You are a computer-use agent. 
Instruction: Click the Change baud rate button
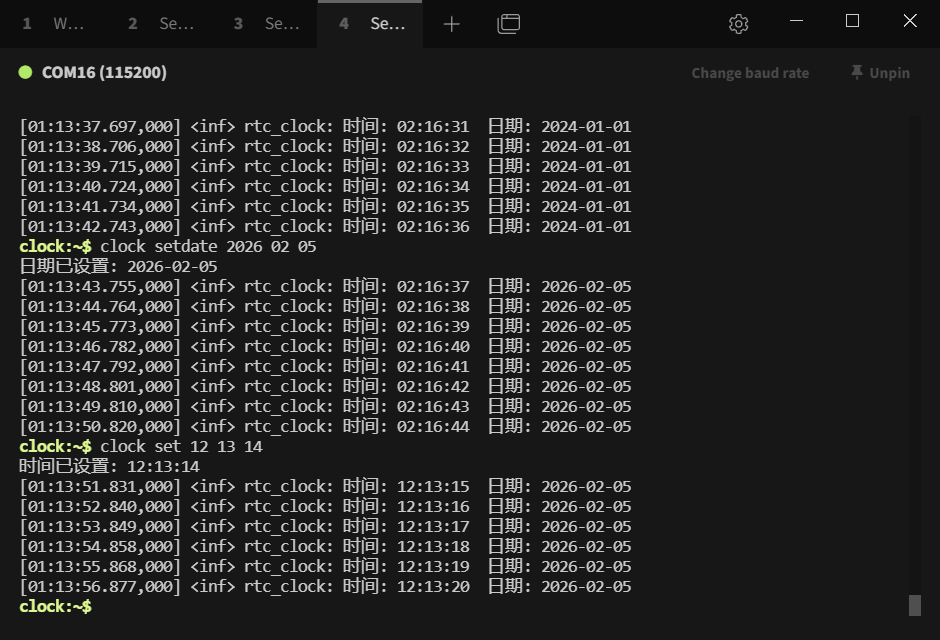[x=750, y=73]
